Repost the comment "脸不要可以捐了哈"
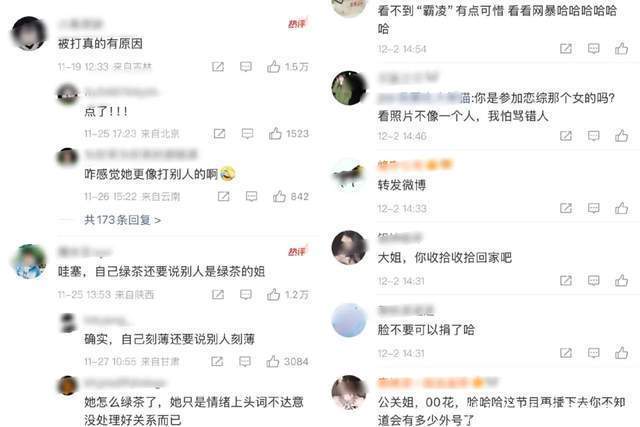The image size is (640, 427). click(x=566, y=353)
